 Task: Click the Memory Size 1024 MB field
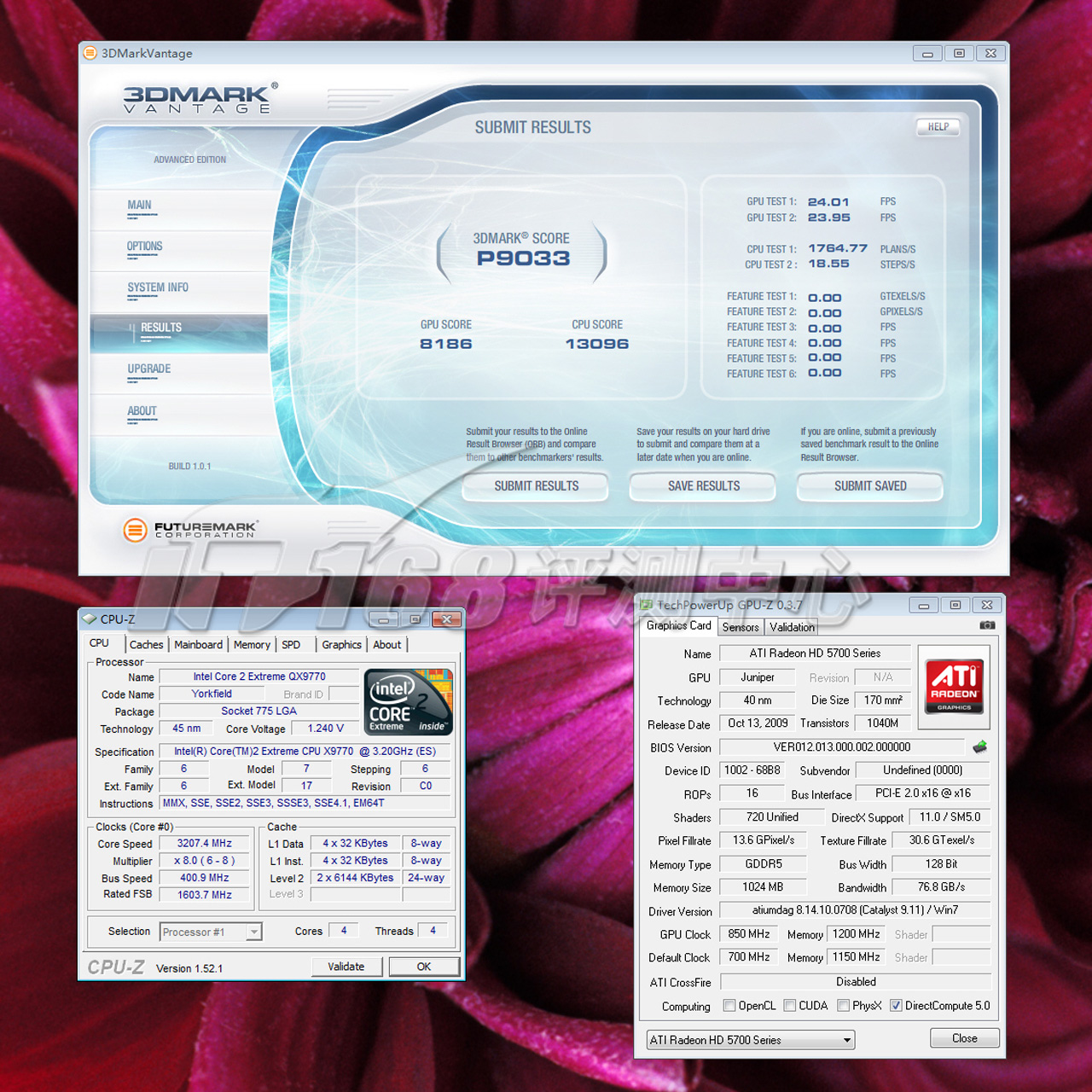tap(763, 887)
